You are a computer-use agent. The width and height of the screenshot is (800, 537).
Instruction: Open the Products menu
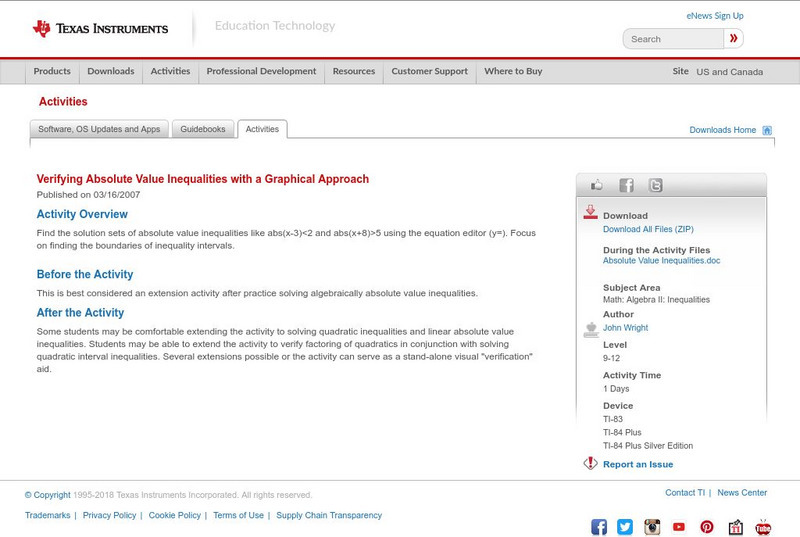tap(52, 71)
